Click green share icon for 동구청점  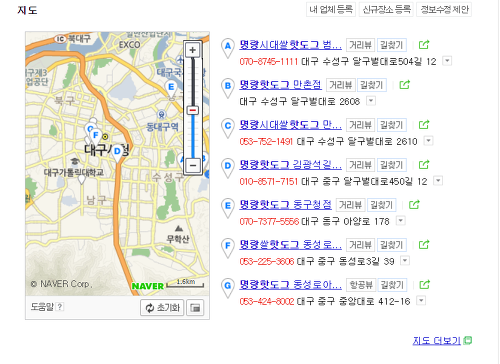coord(414,205)
